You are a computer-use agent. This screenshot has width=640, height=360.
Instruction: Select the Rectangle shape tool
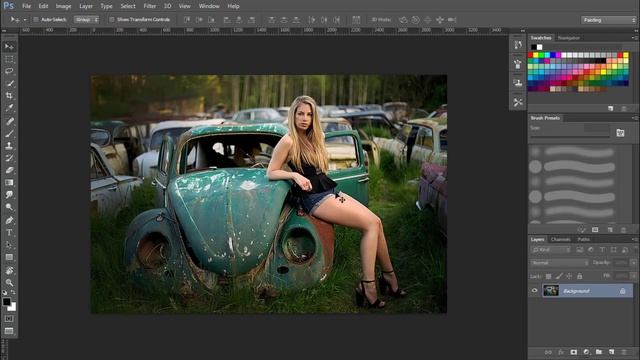[x=9, y=257]
